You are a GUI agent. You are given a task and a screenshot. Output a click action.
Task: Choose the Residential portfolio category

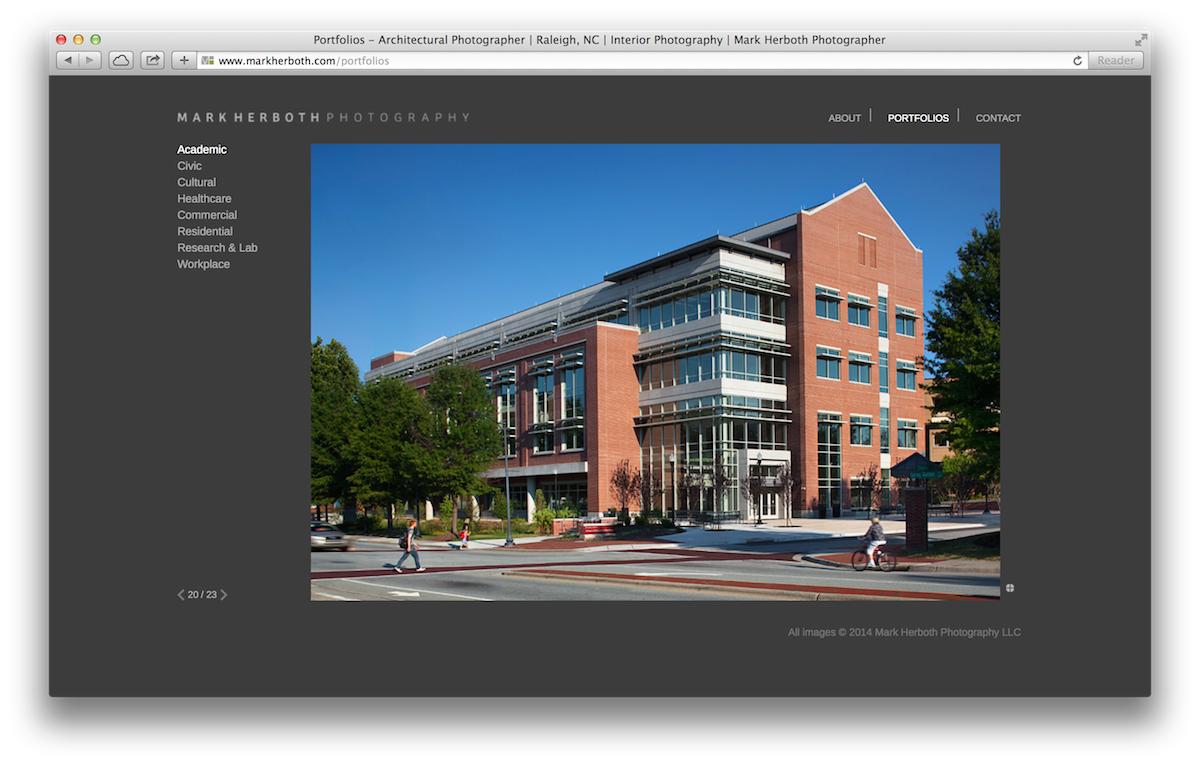(x=205, y=231)
